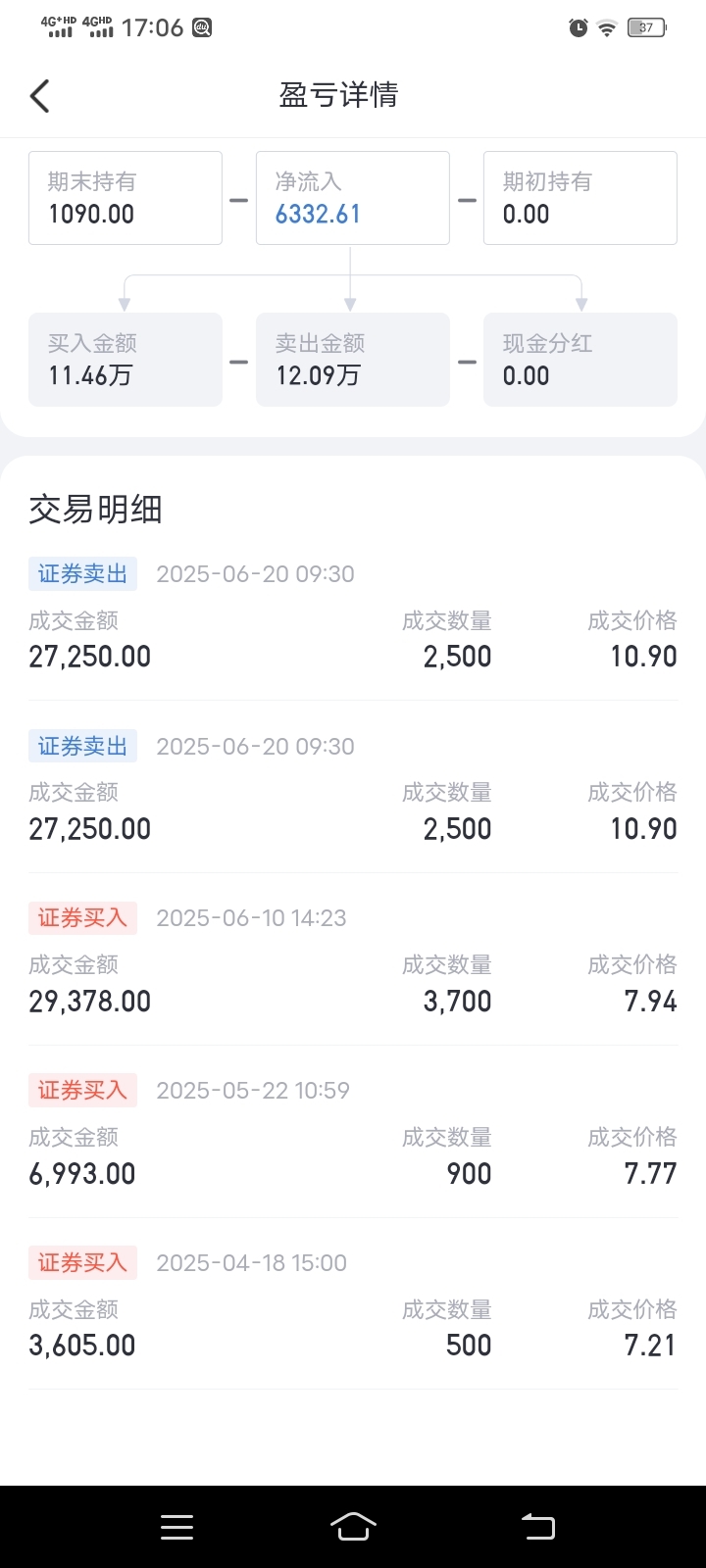Tap the 现金分红 0.00 card
The image size is (706, 1568).
(x=580, y=360)
